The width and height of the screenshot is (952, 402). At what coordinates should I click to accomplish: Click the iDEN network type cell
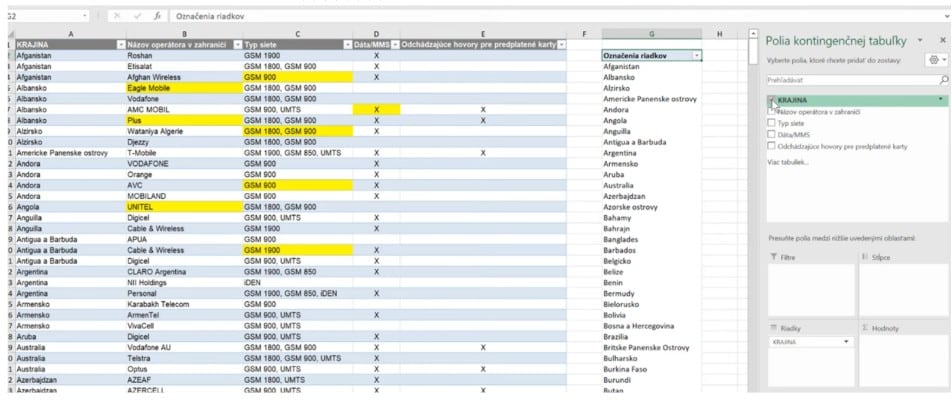pos(298,282)
